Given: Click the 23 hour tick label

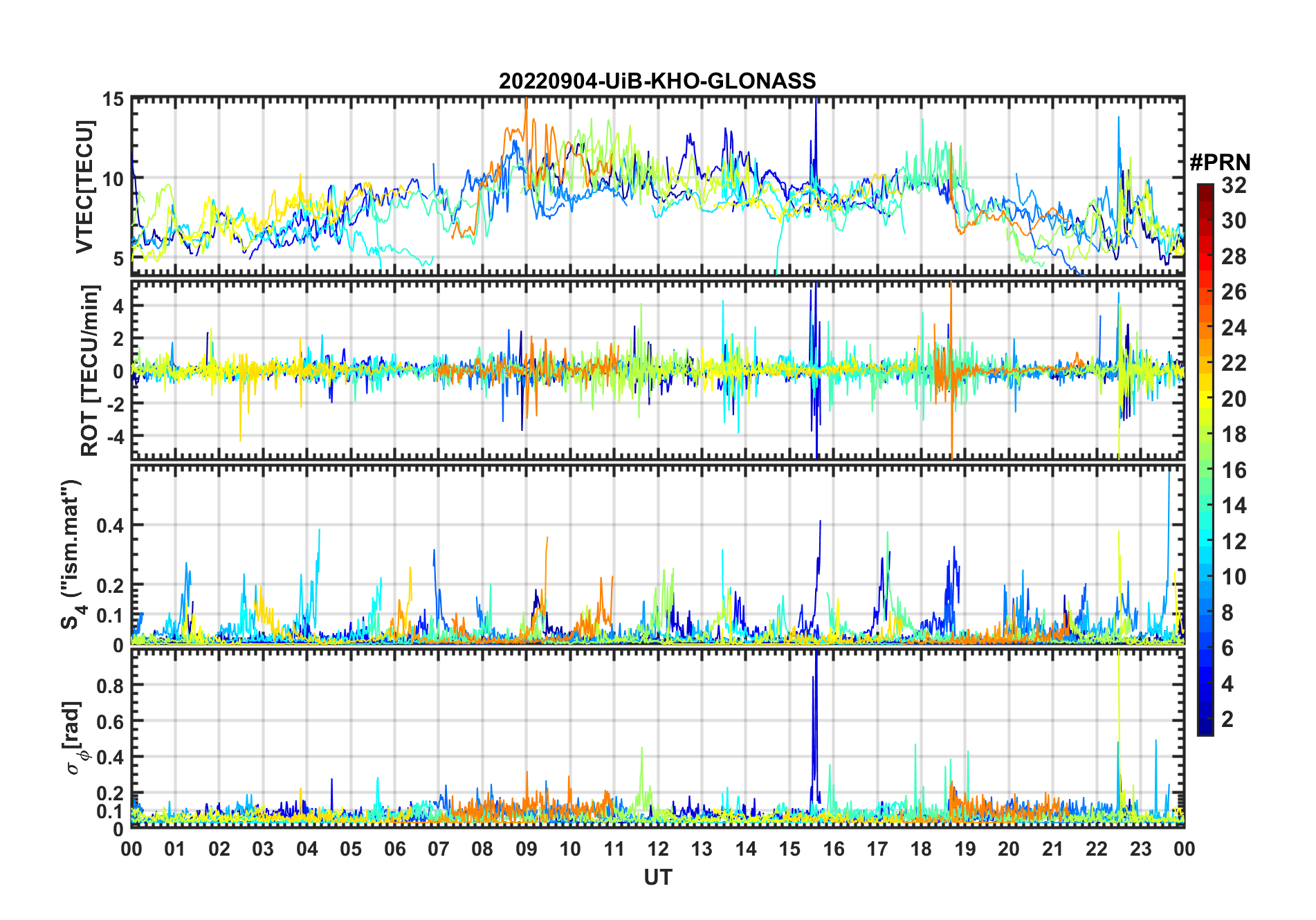Looking at the screenshot, I should click(x=1140, y=849).
